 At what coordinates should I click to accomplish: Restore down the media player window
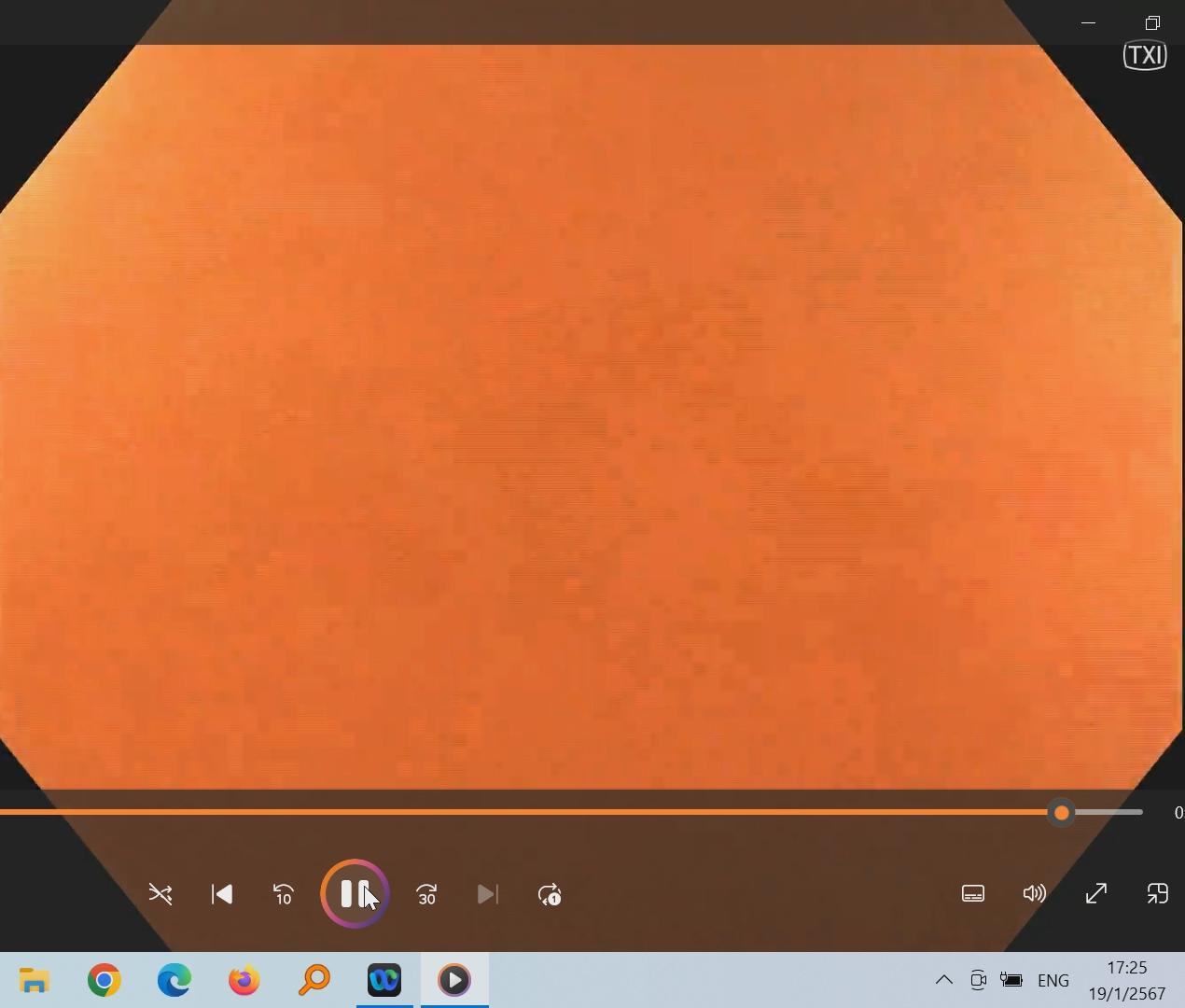1152,22
